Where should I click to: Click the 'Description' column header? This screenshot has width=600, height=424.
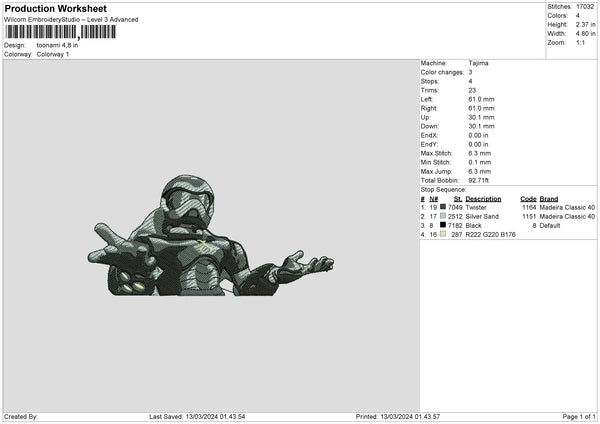point(483,199)
